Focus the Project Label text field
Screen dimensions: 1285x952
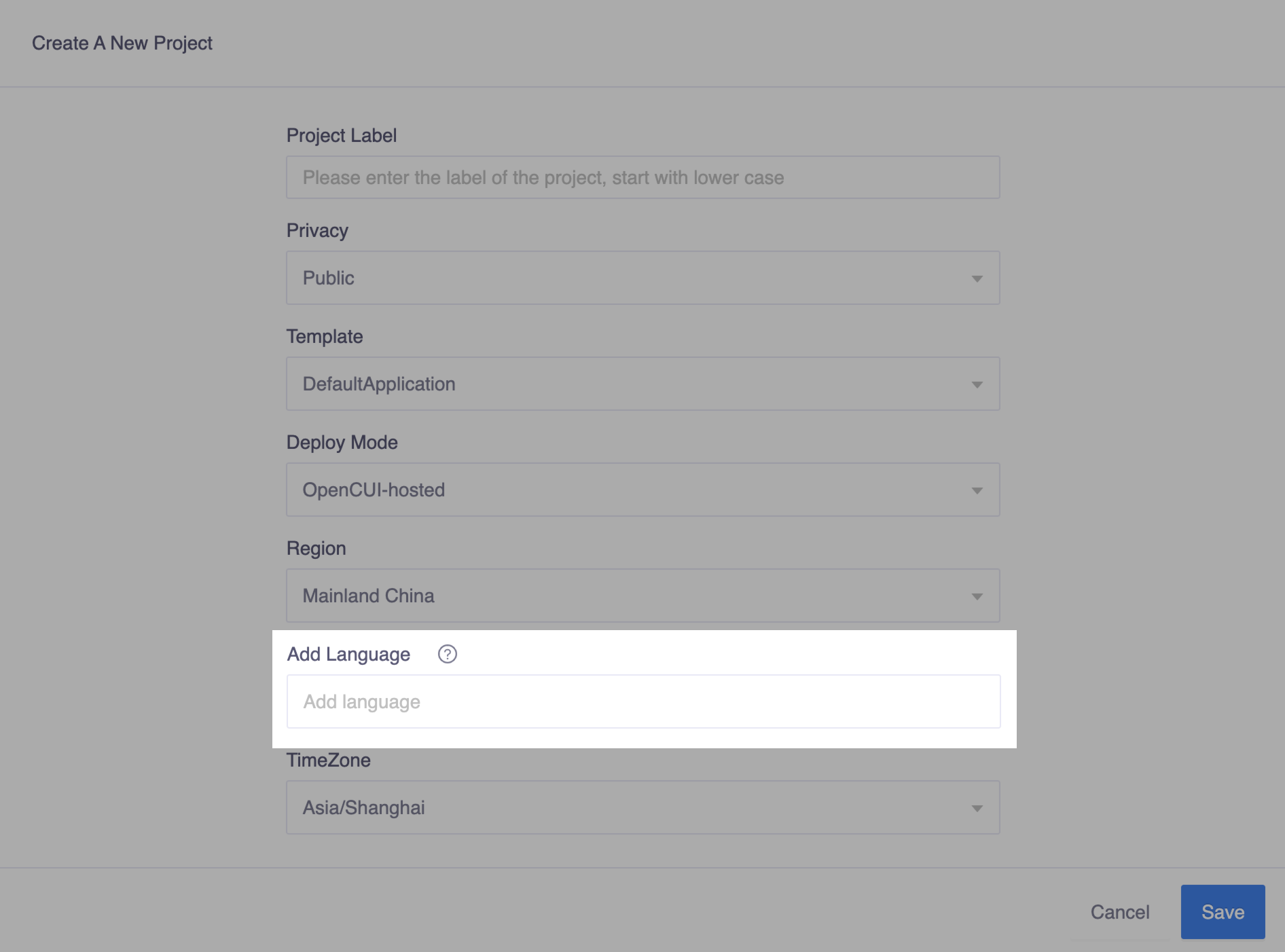coord(642,178)
